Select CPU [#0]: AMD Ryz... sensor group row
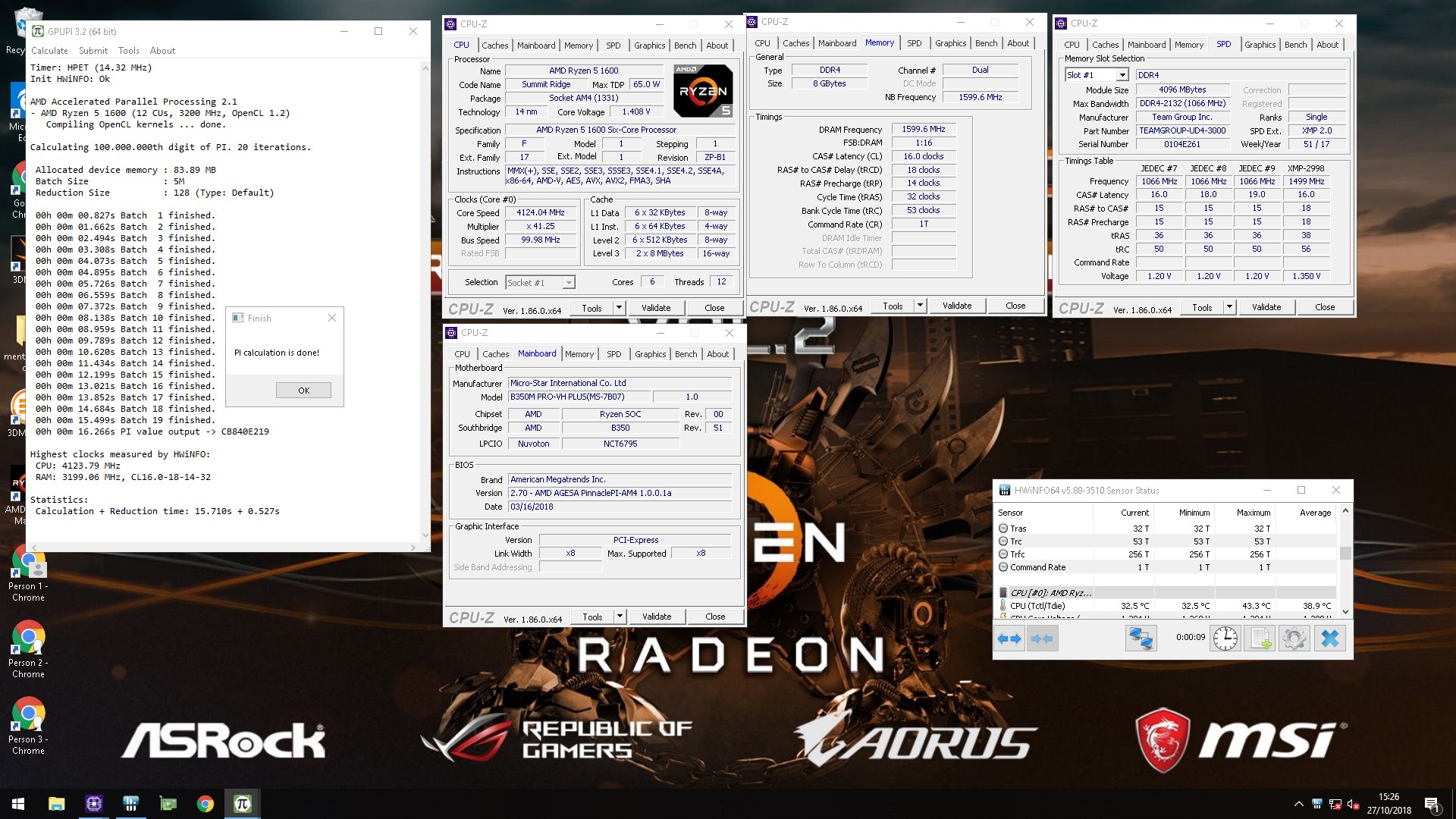 tap(1166, 593)
